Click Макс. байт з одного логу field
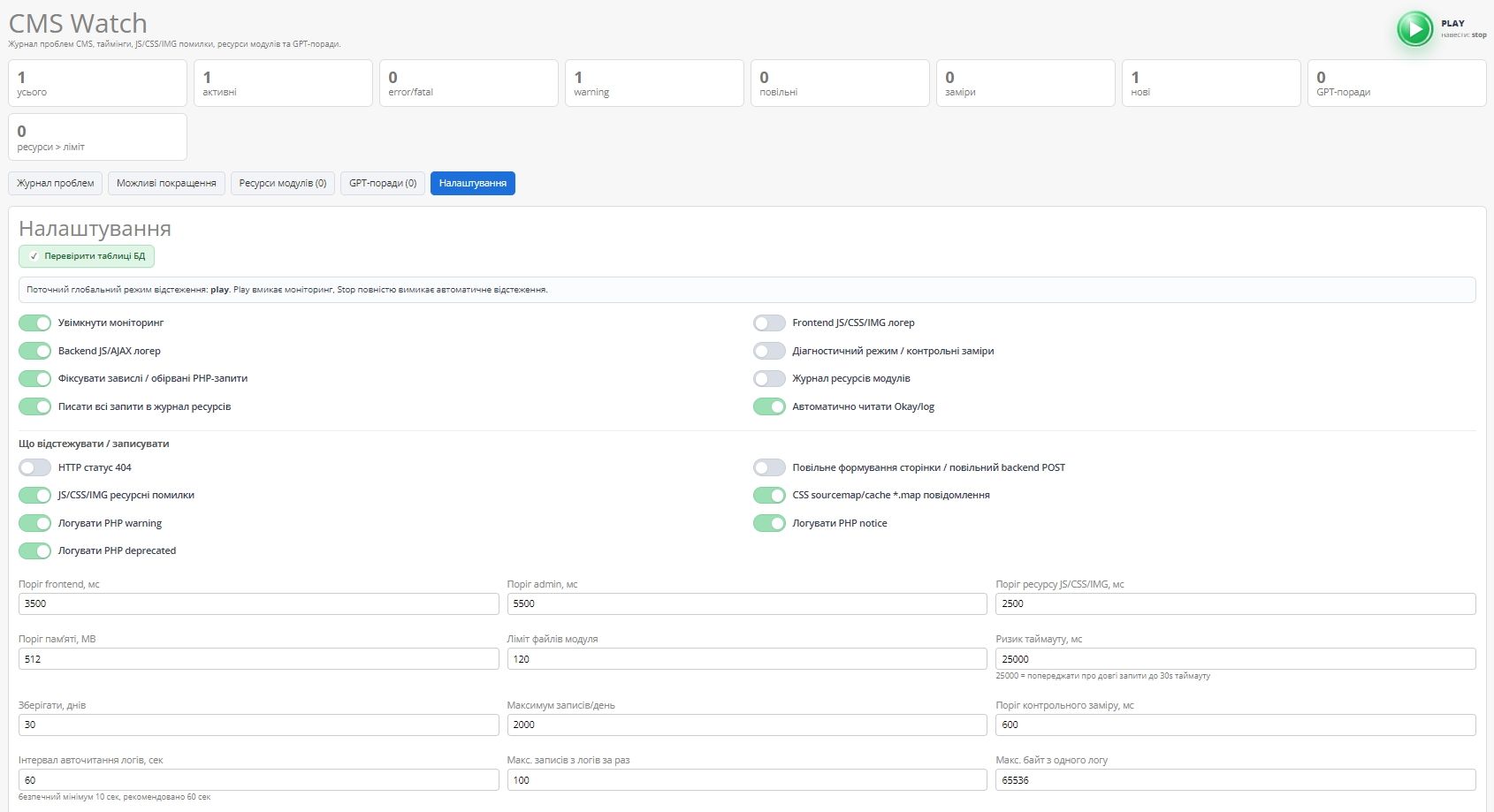The image size is (1494, 812). (x=1236, y=780)
